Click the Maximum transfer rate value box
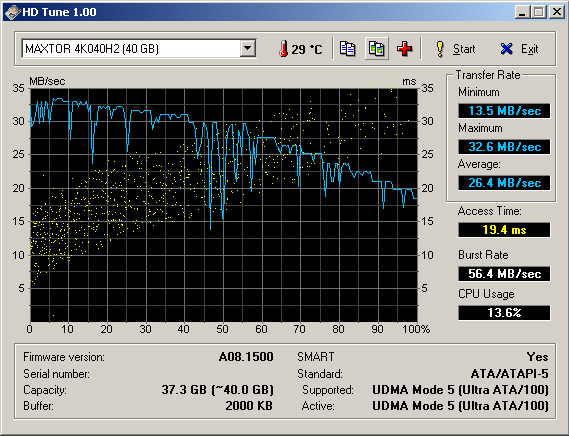 pos(504,147)
